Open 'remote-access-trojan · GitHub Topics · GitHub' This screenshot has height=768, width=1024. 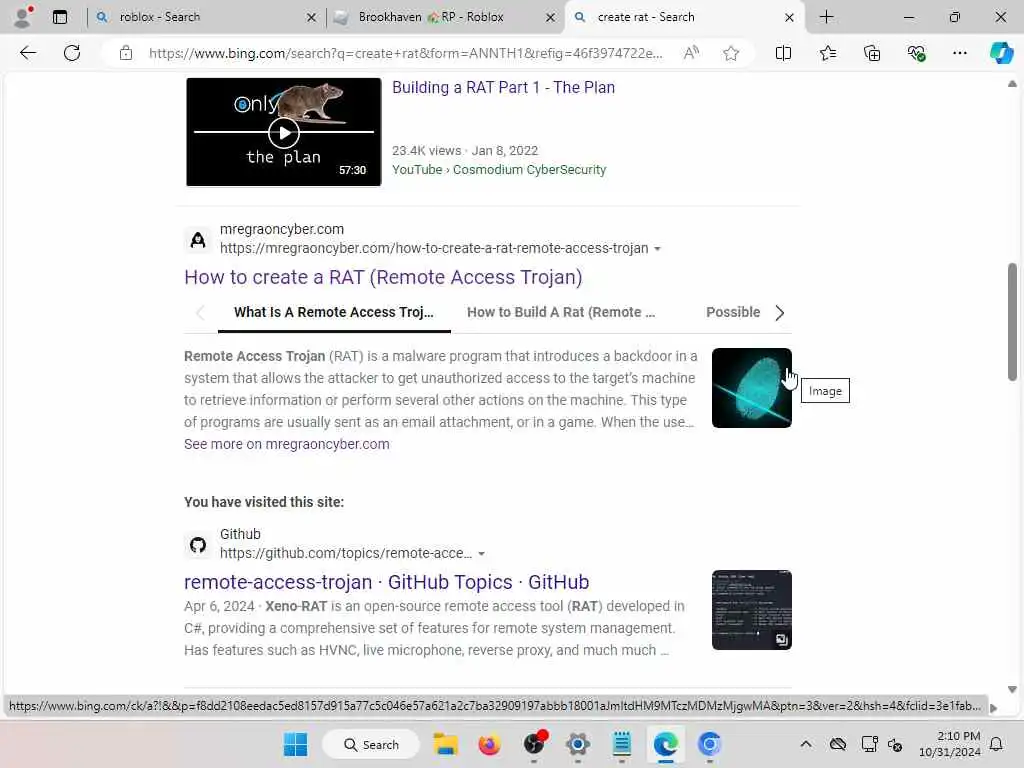point(387,582)
